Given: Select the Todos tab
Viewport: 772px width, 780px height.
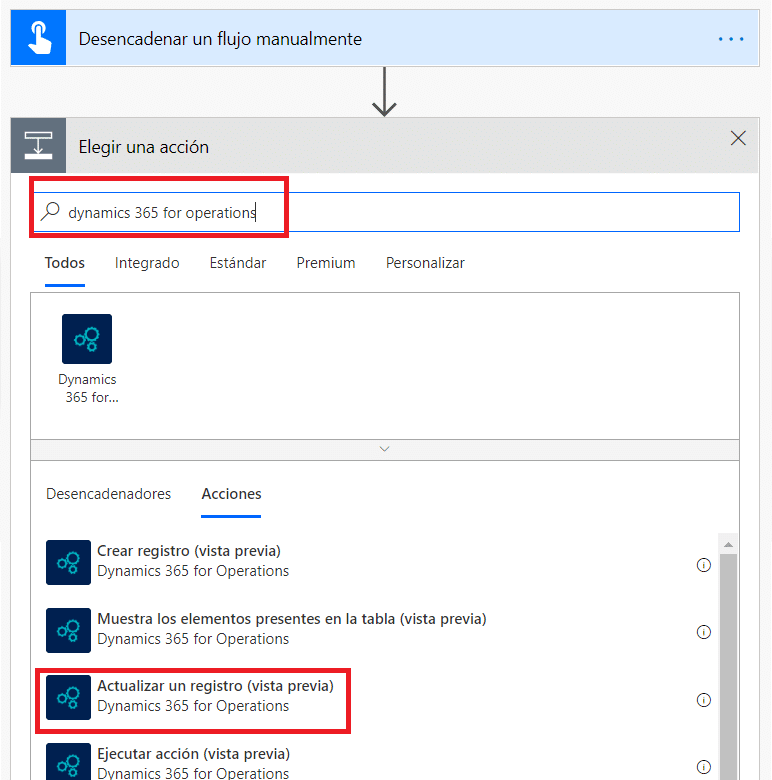Looking at the screenshot, I should click(x=65, y=263).
